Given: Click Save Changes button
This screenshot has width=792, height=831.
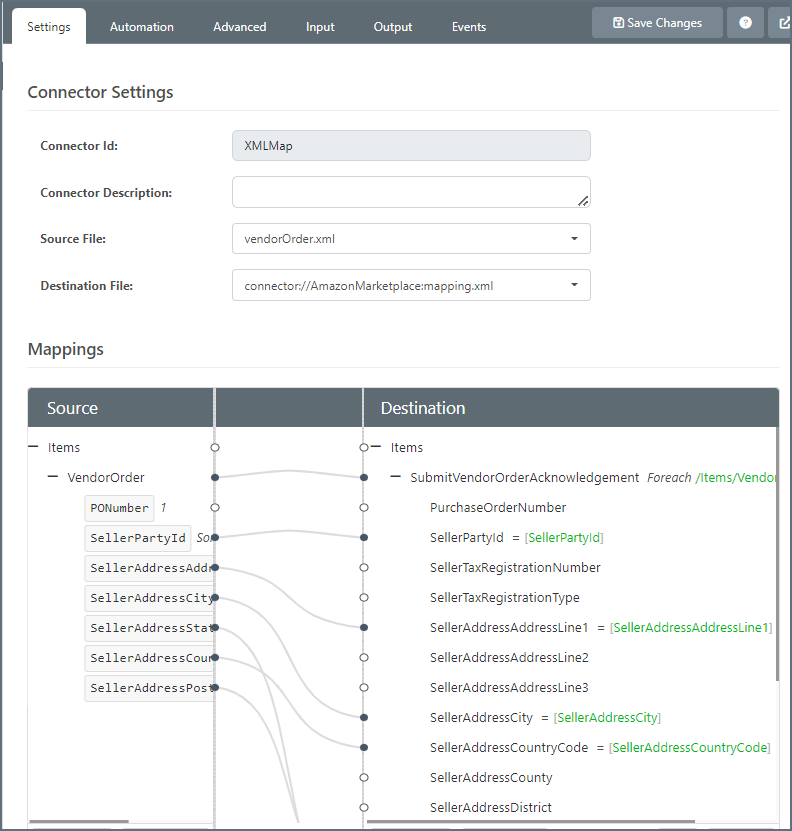Looking at the screenshot, I should (657, 23).
